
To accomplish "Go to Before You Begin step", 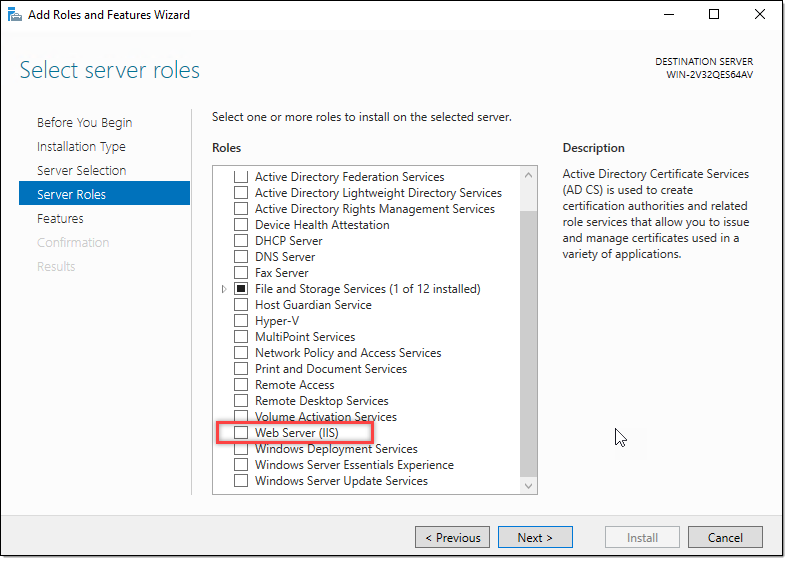I will [x=84, y=122].
